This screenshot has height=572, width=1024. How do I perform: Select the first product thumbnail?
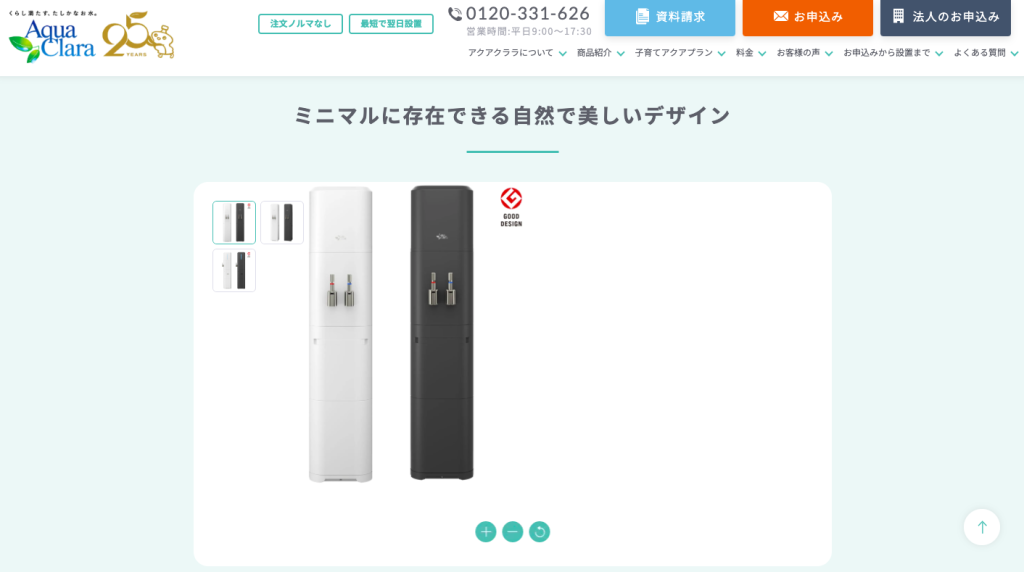coord(234,223)
